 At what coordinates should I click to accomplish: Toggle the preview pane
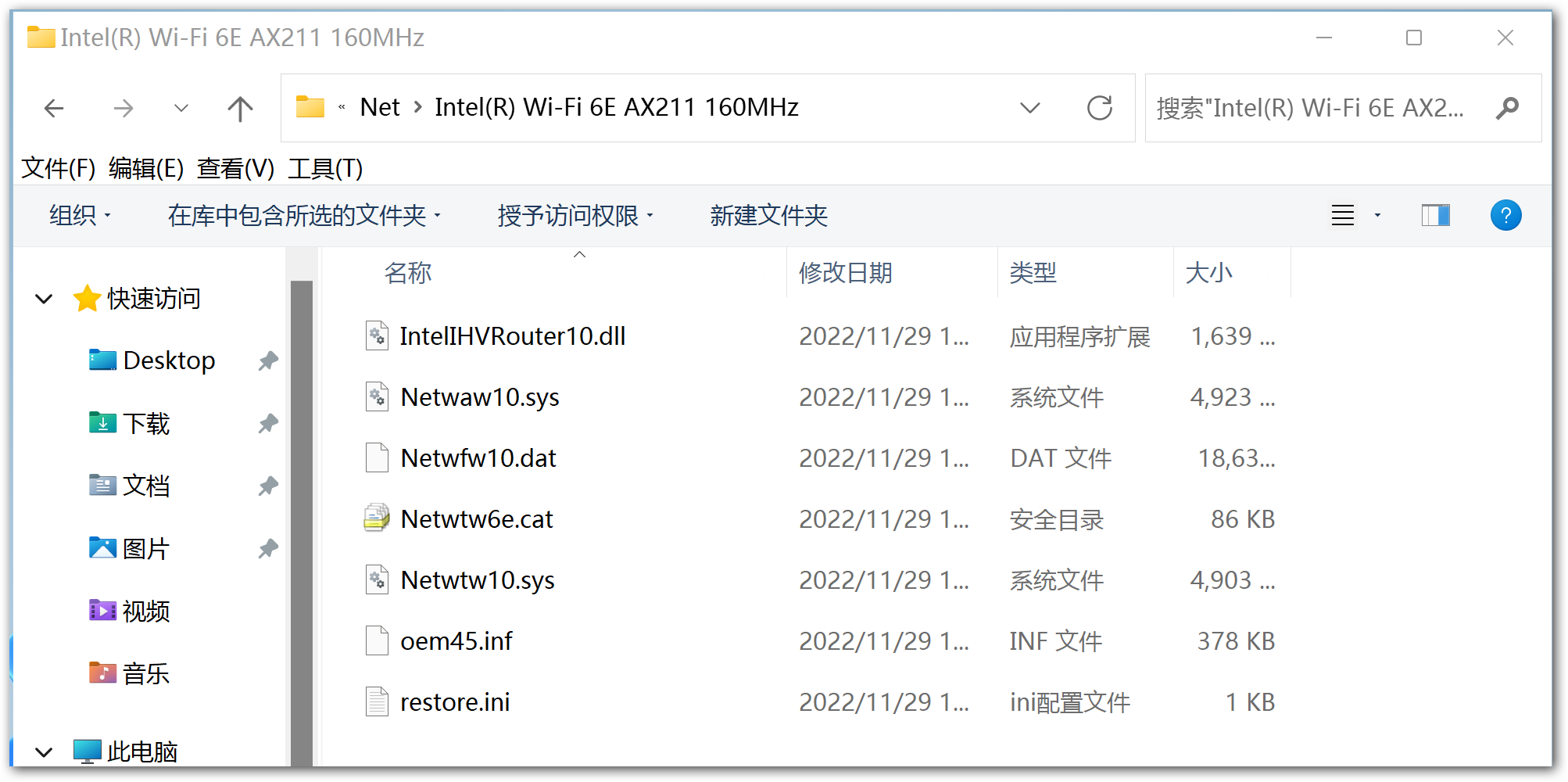pos(1435,215)
